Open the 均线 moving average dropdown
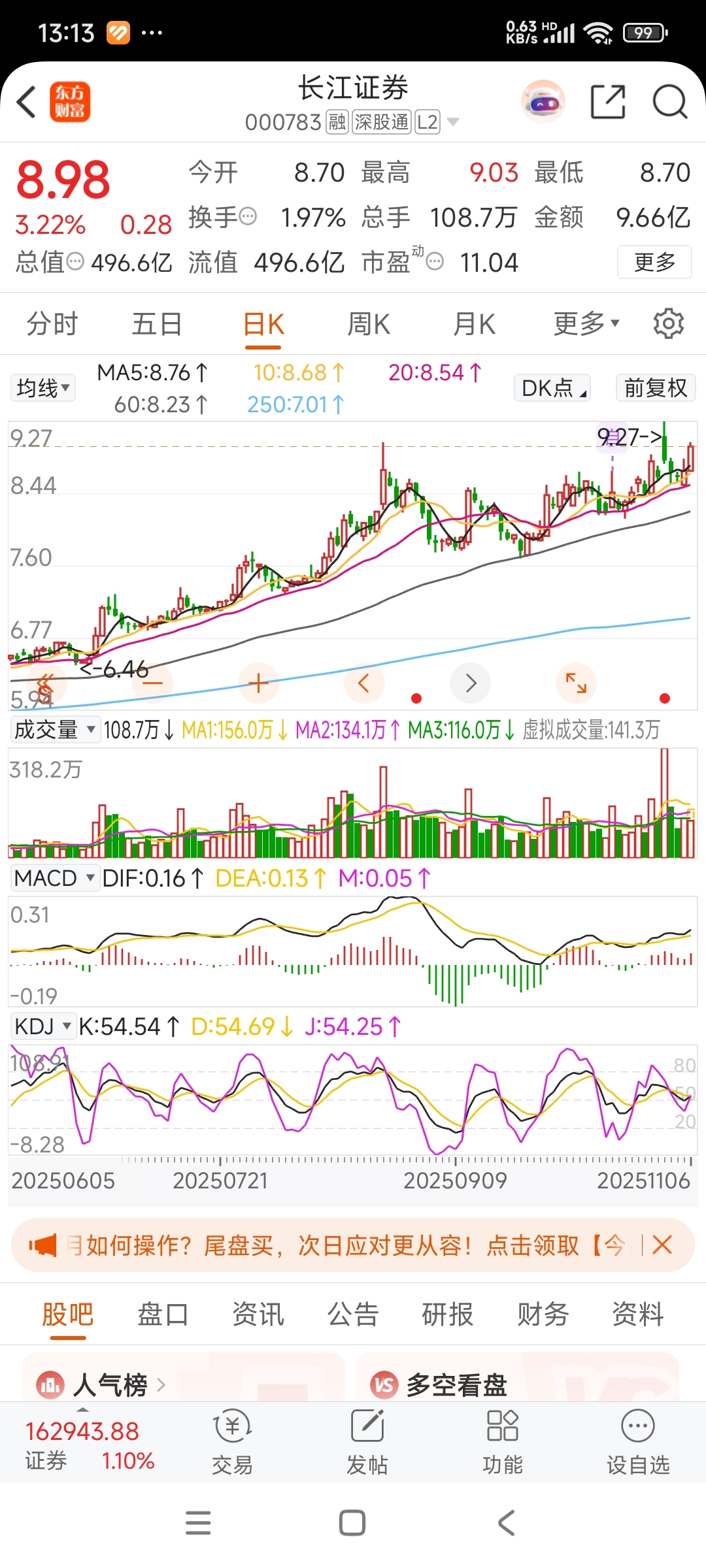 (x=43, y=388)
